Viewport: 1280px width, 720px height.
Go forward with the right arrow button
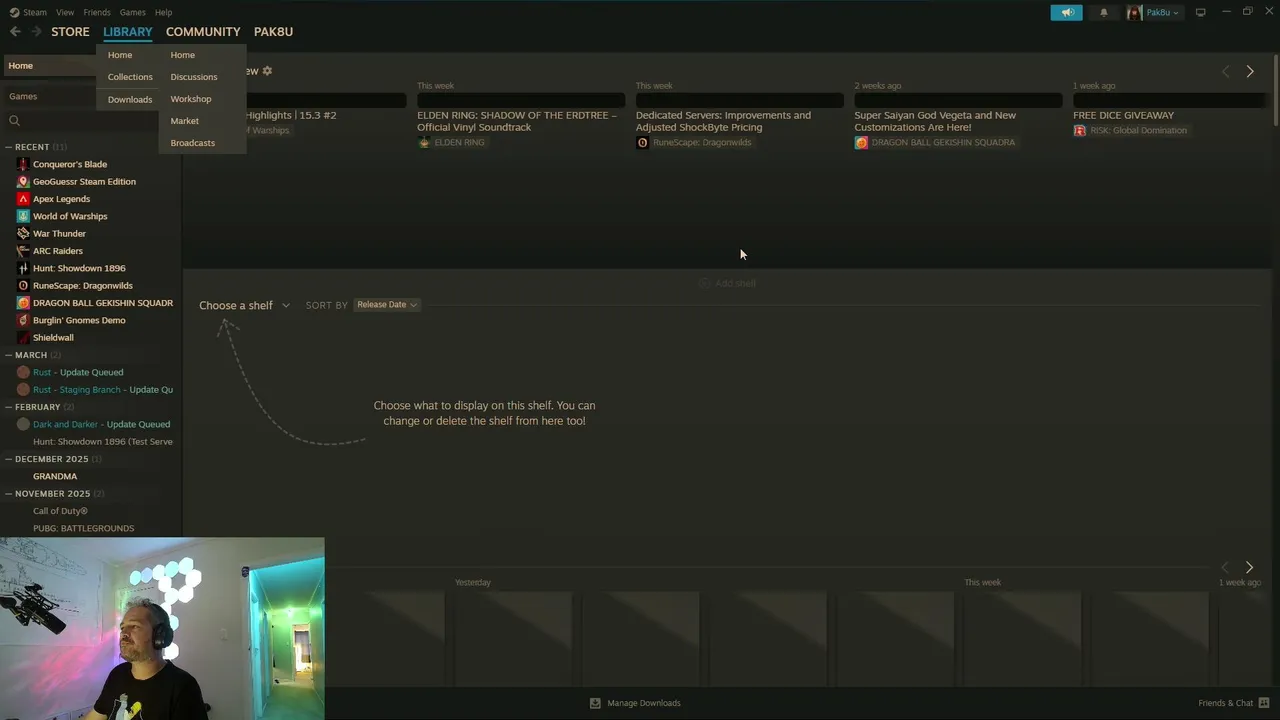click(x=36, y=32)
